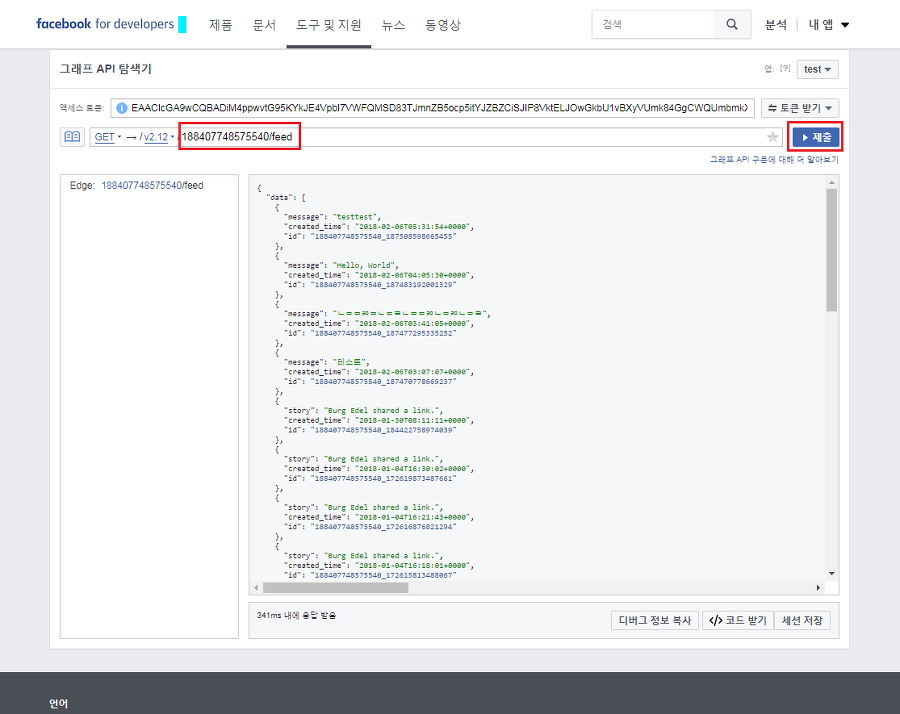
Task: Favorite the query with the star icon
Action: coord(773,137)
